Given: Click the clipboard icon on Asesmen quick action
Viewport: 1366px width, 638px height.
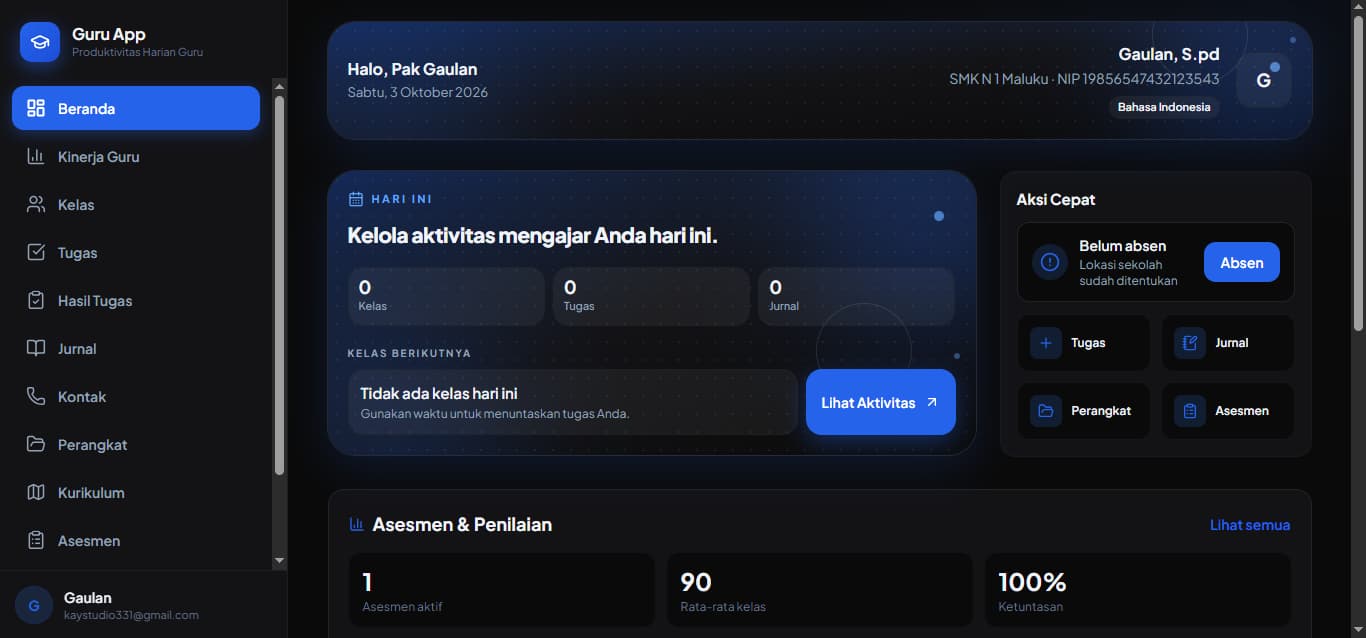Looking at the screenshot, I should 1190,411.
